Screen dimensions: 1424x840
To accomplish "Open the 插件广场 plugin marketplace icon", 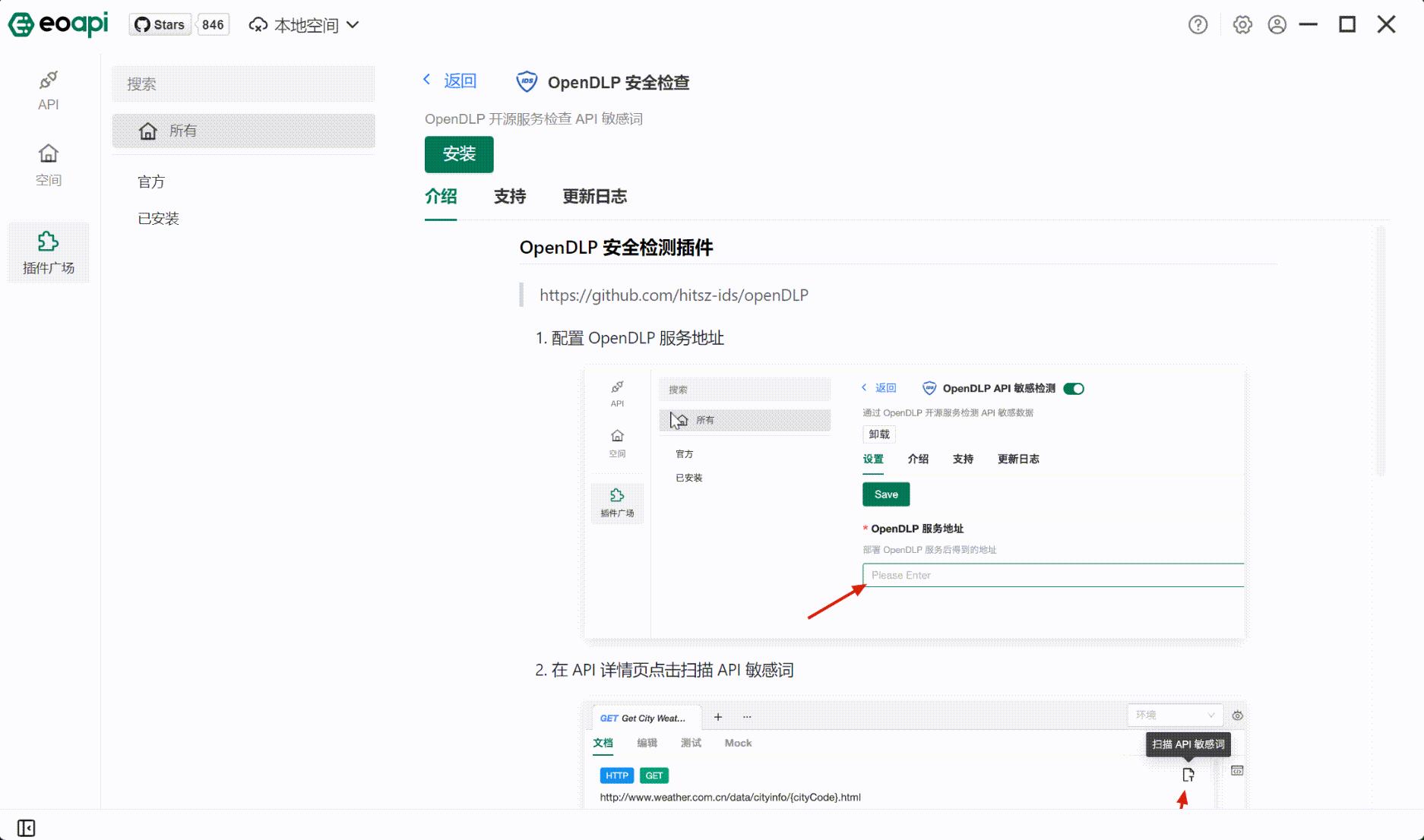I will pos(48,252).
